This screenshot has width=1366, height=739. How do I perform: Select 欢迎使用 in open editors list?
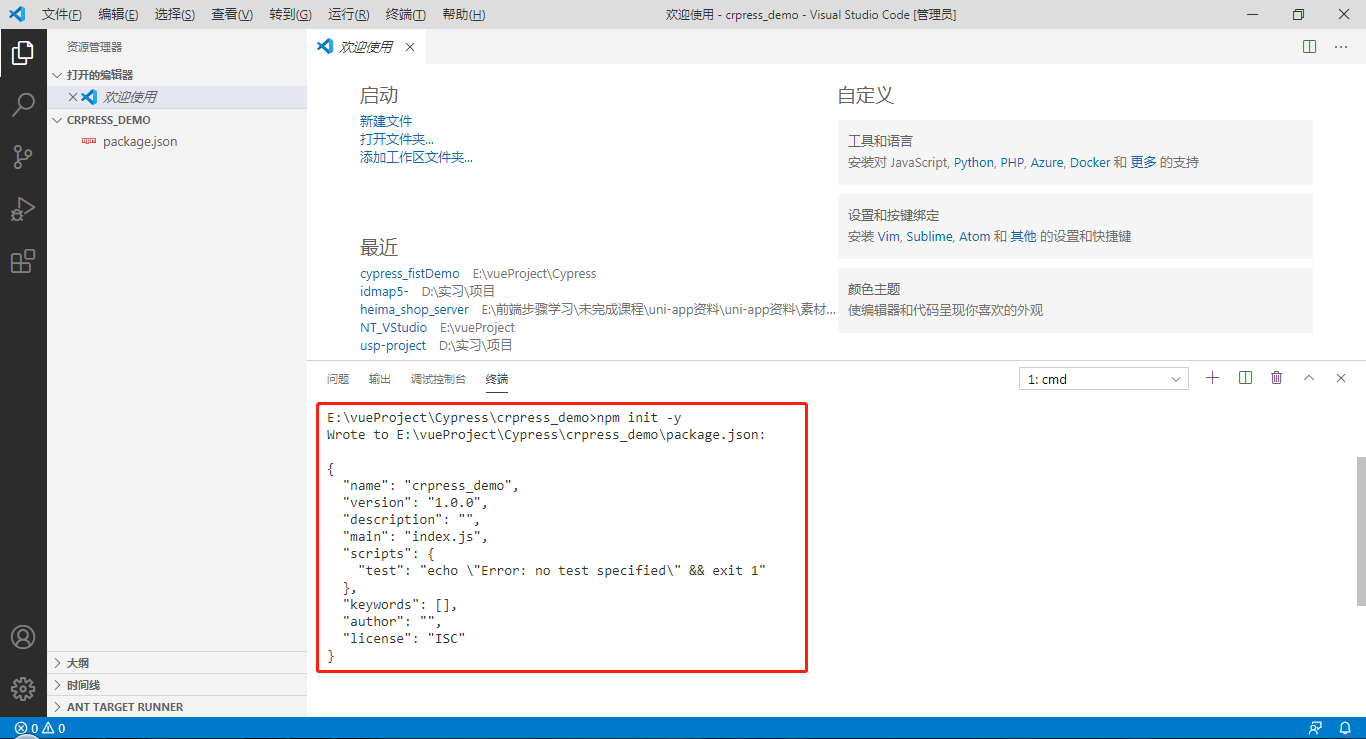point(130,97)
